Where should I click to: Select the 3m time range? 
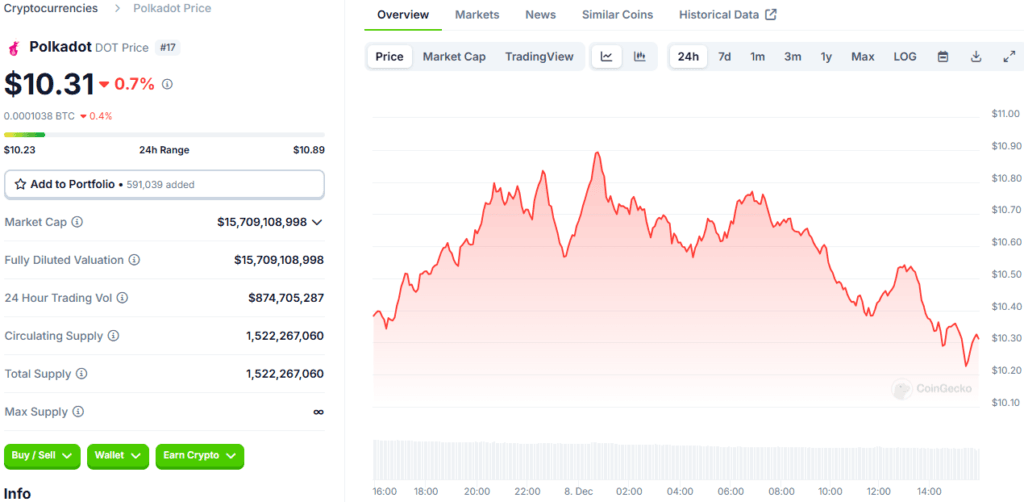point(792,57)
